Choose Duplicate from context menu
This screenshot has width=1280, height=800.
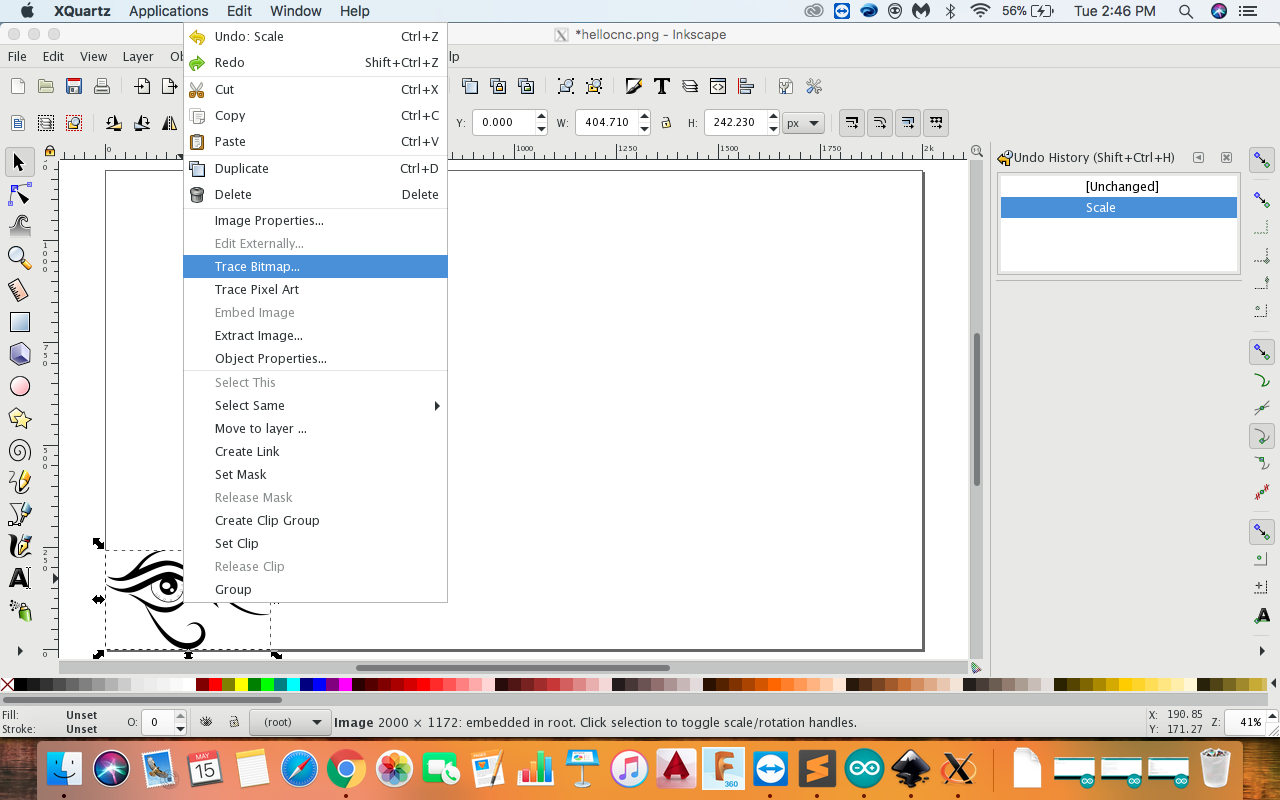315,168
